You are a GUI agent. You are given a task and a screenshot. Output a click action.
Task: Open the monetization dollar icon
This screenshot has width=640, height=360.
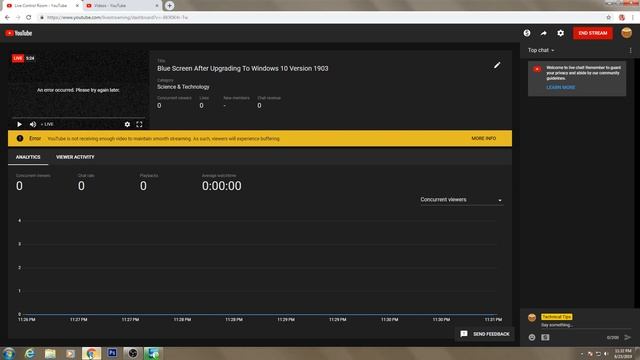(527, 33)
